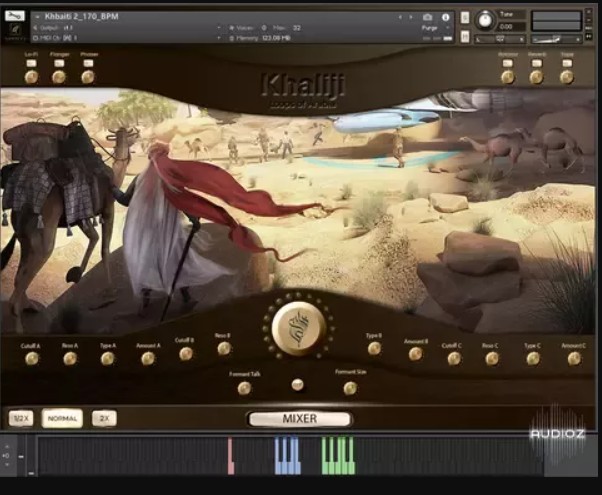This screenshot has width=602, height=495.
Task: Click the Amount C knob
Action: tap(573, 358)
